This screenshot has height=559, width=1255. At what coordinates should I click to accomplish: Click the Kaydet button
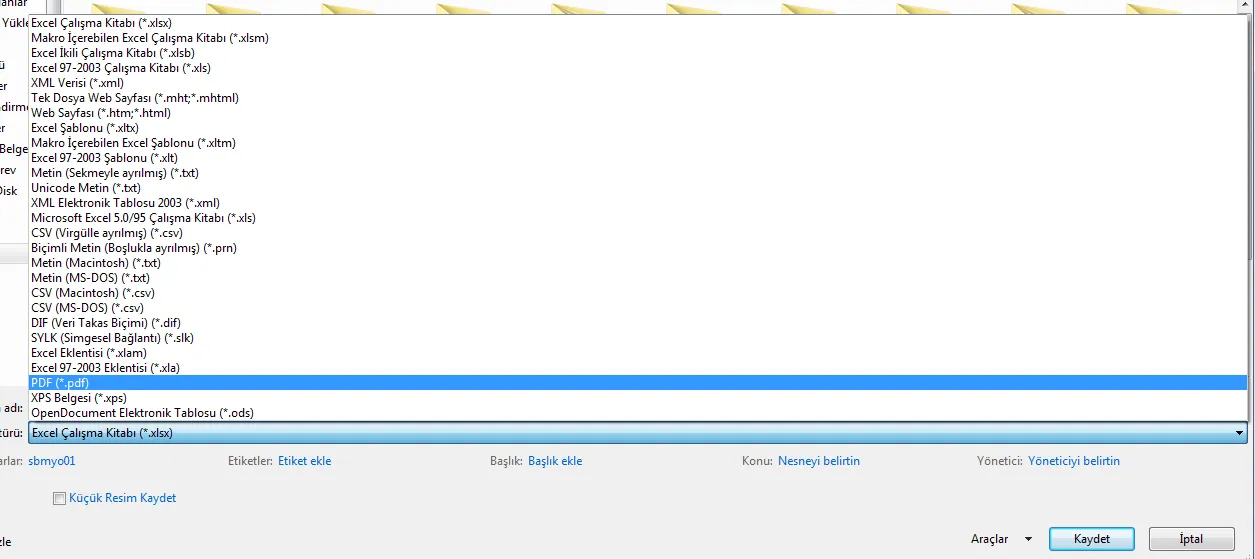pyautogui.click(x=1091, y=539)
